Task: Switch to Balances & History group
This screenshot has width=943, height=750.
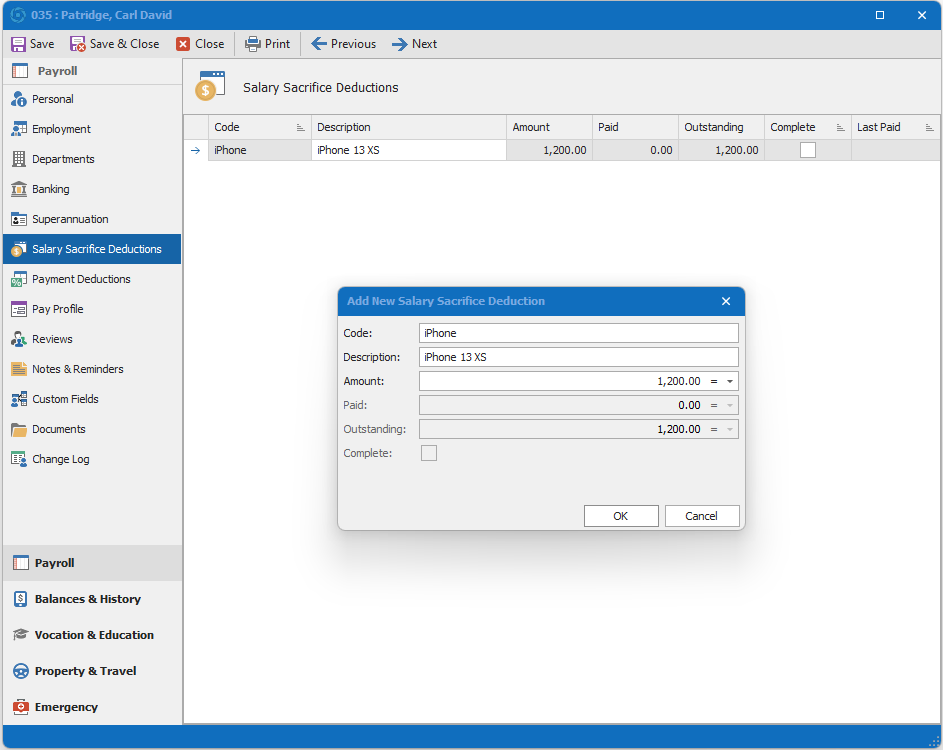Action: pos(87,599)
